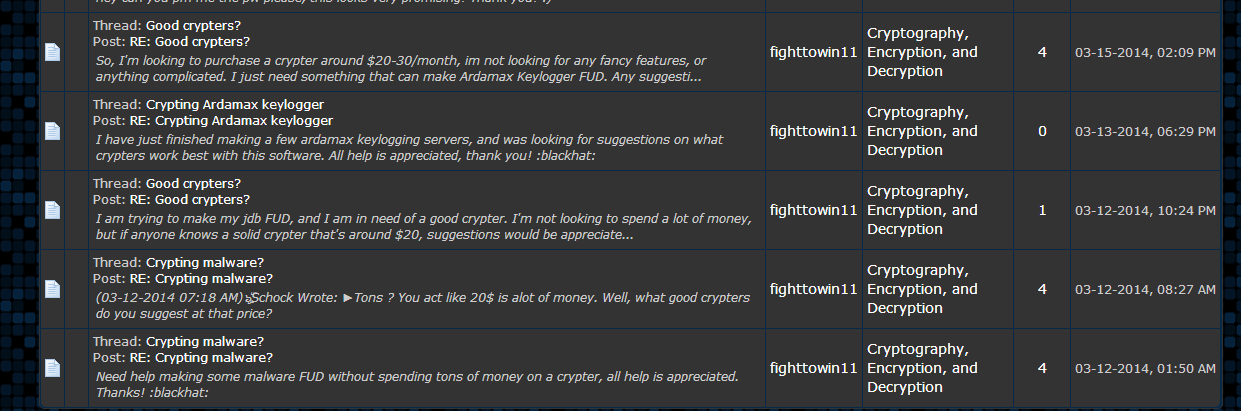1241x411 pixels.
Task: Click the post icon for 03-15-2014 result
Action: tap(52, 52)
